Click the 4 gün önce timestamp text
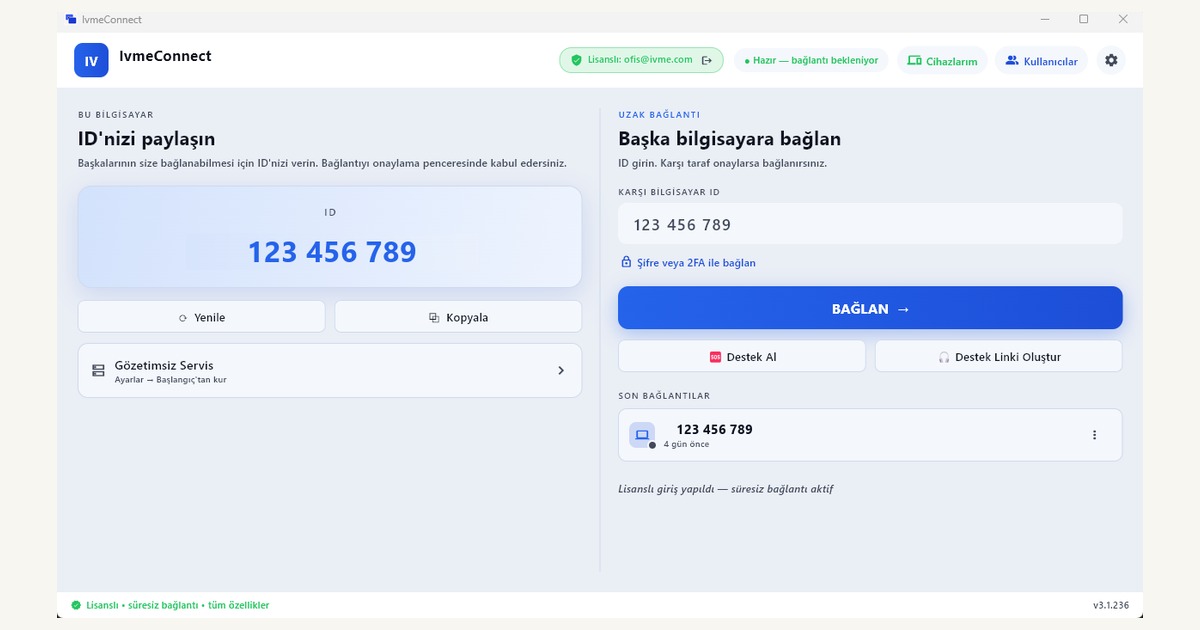The height and width of the screenshot is (630, 1200). [x=687, y=444]
